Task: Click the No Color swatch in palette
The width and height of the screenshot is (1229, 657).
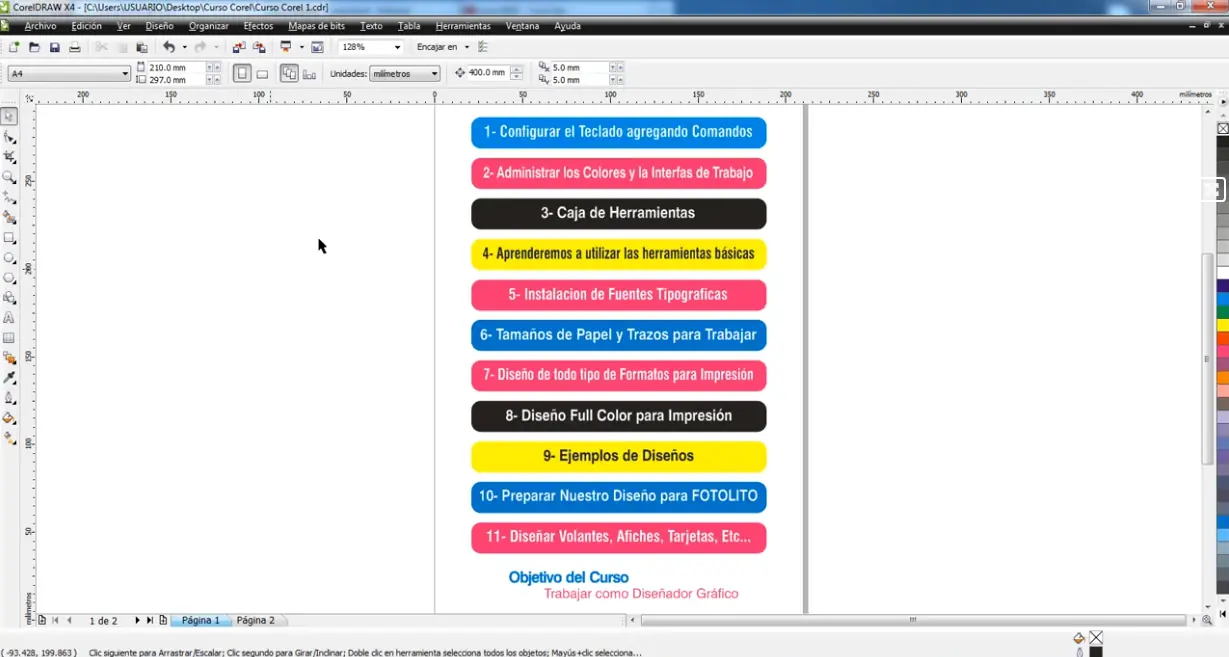Action: click(x=1223, y=129)
